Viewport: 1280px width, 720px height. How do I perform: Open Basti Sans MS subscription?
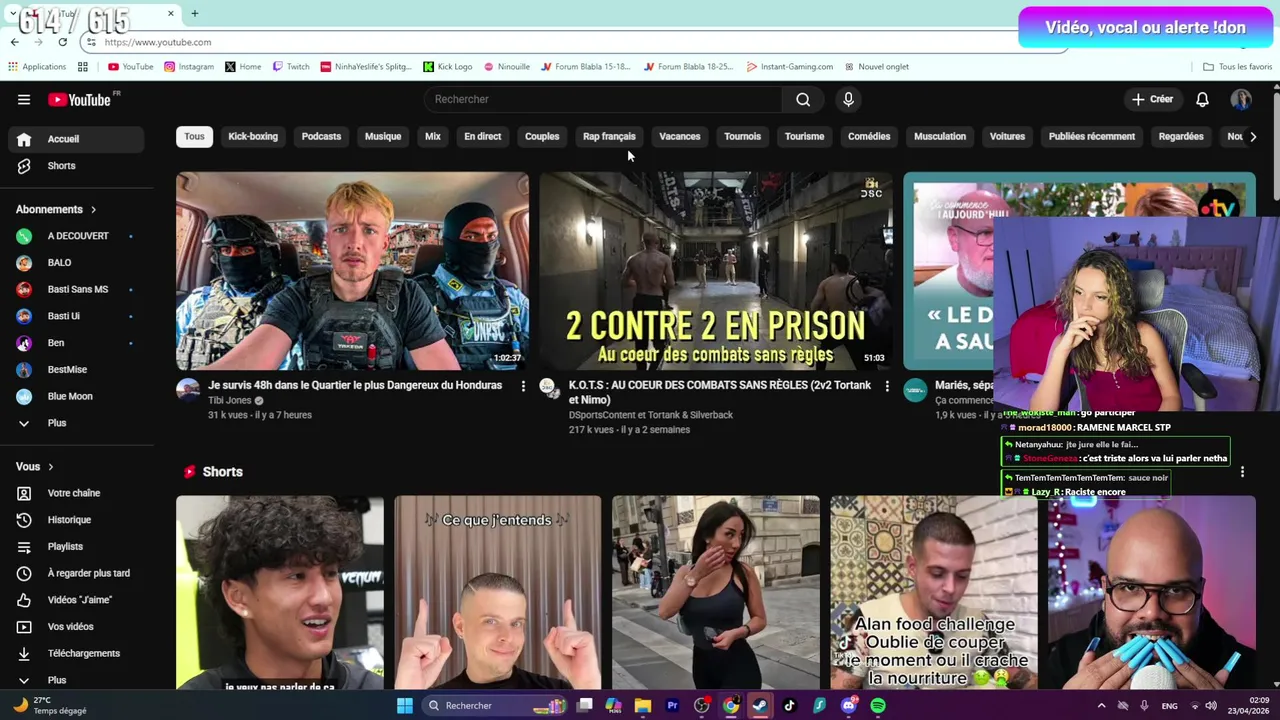(76, 289)
